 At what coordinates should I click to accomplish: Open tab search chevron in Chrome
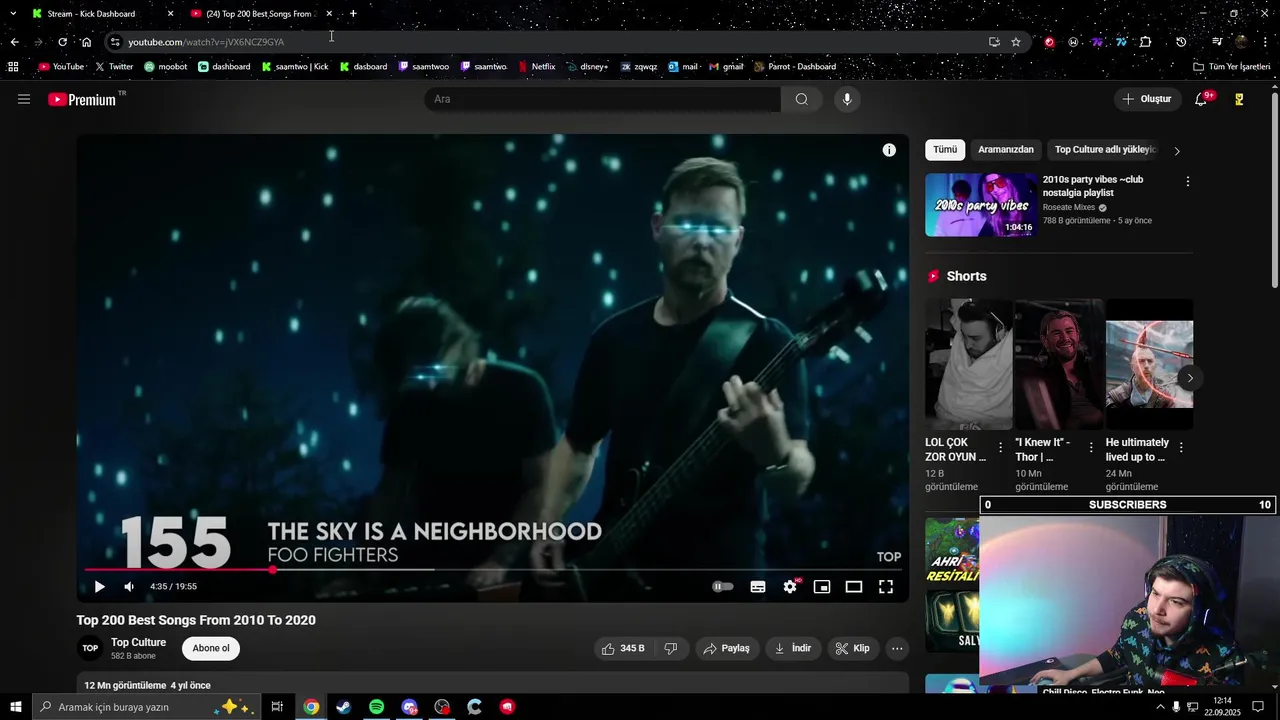(13, 14)
